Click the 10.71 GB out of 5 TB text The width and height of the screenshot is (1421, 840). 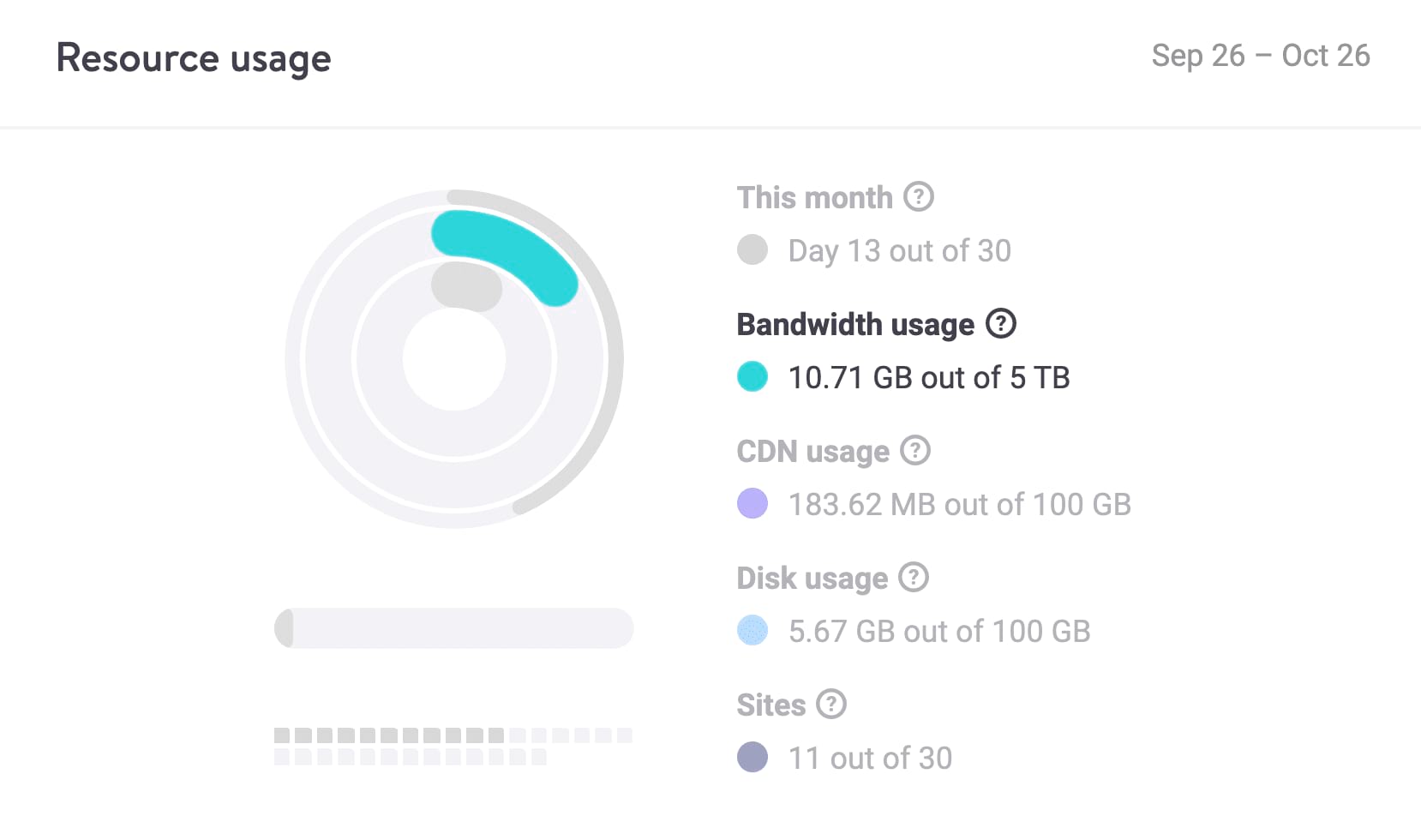point(928,377)
